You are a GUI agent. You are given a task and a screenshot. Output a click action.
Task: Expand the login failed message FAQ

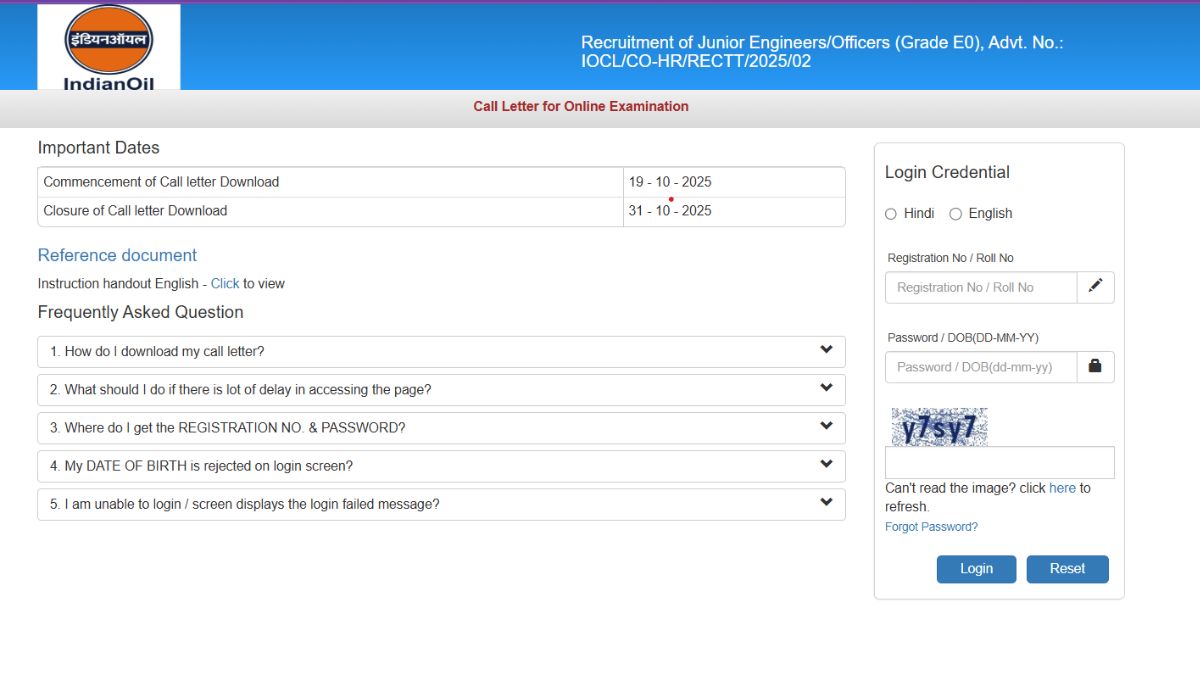click(441, 504)
